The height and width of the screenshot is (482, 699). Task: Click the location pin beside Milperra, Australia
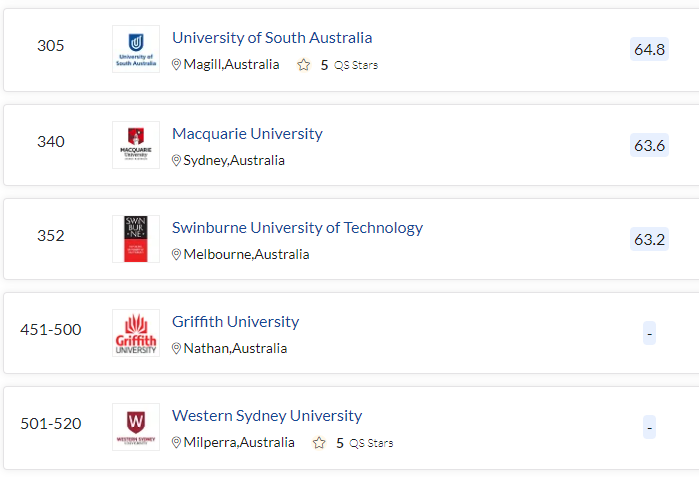177,443
